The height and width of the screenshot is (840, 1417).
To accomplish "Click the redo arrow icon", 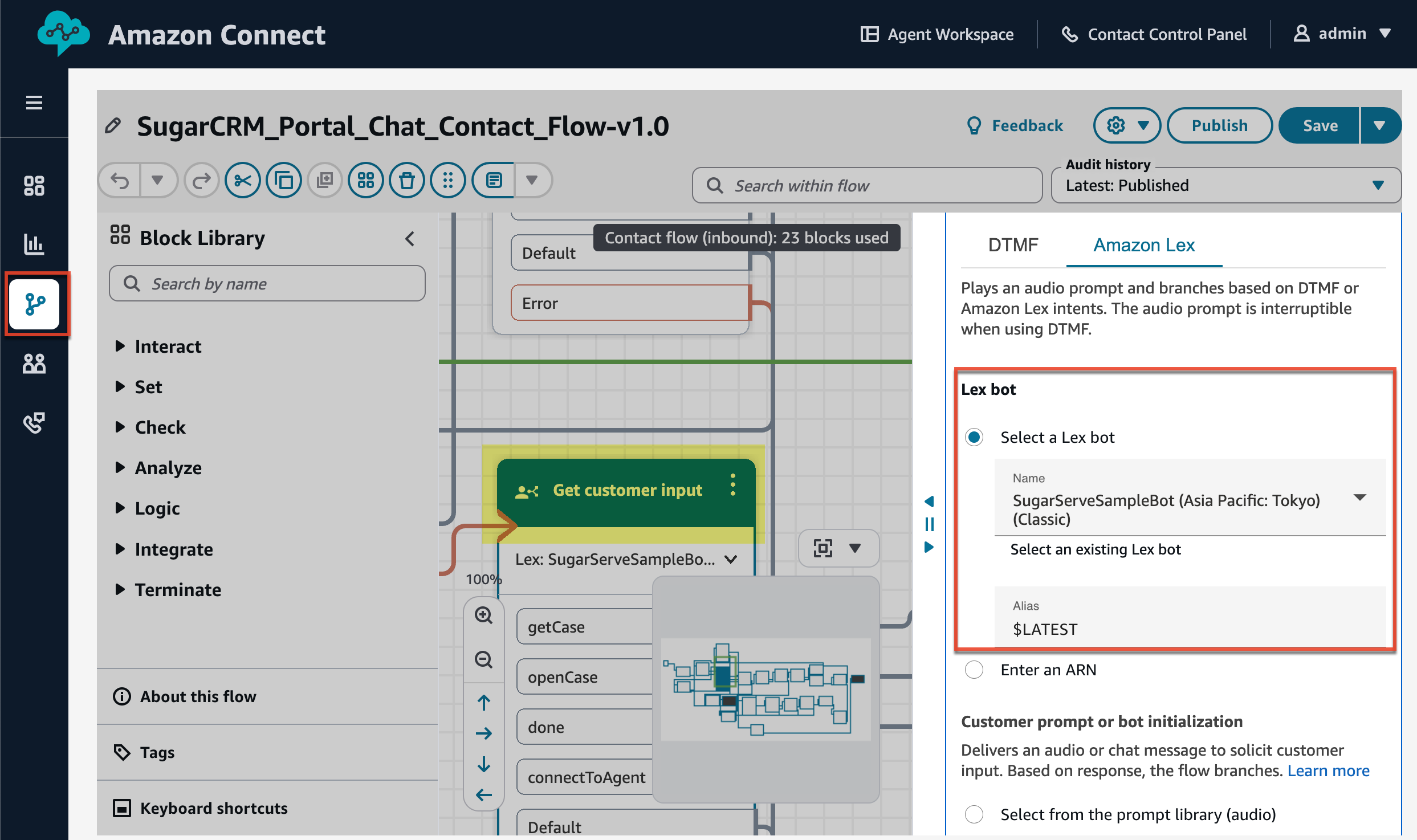I will pyautogui.click(x=202, y=181).
